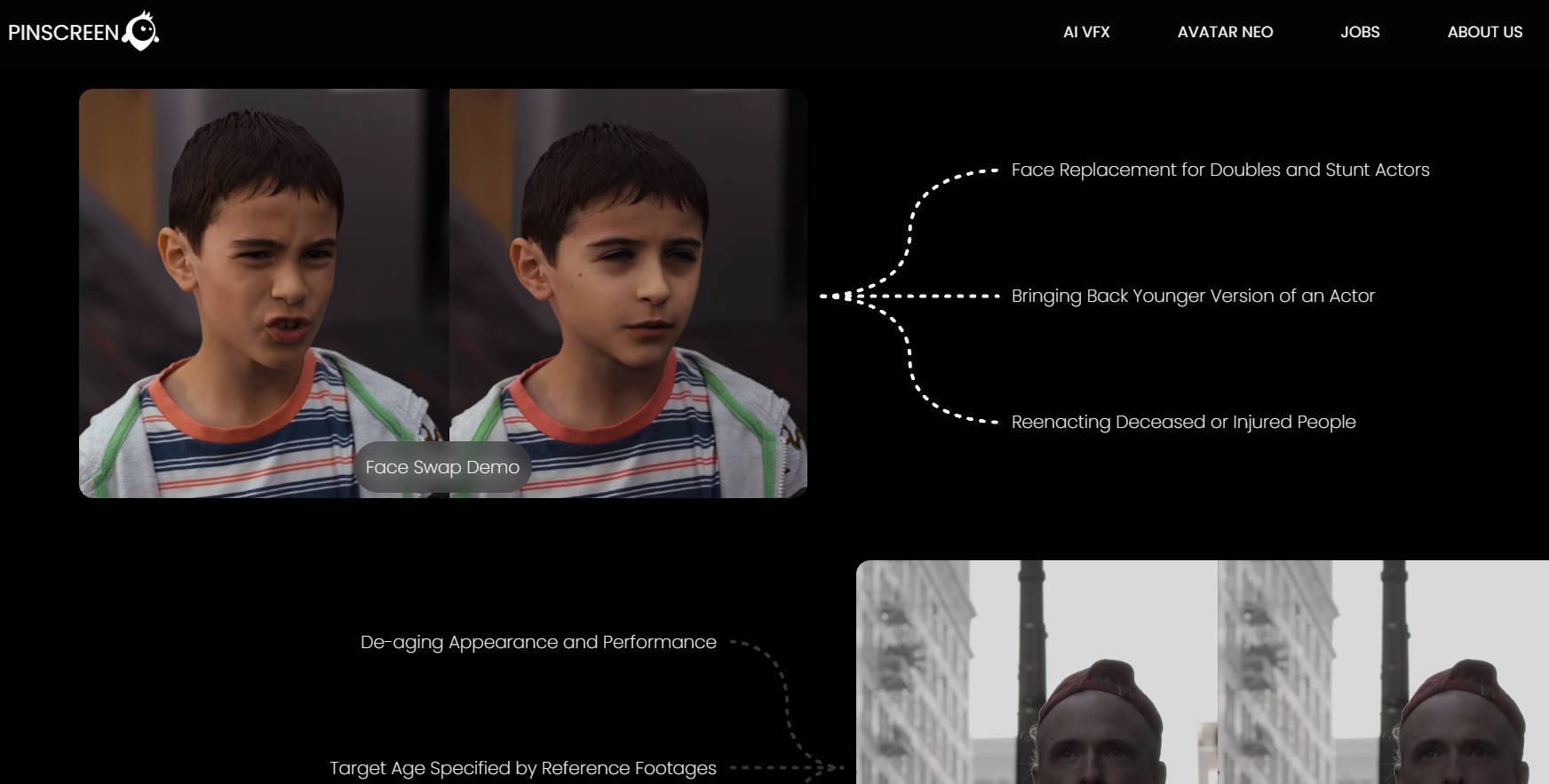Click the right de-aging man video
The height and width of the screenshot is (784, 1549).
[x=1383, y=672]
